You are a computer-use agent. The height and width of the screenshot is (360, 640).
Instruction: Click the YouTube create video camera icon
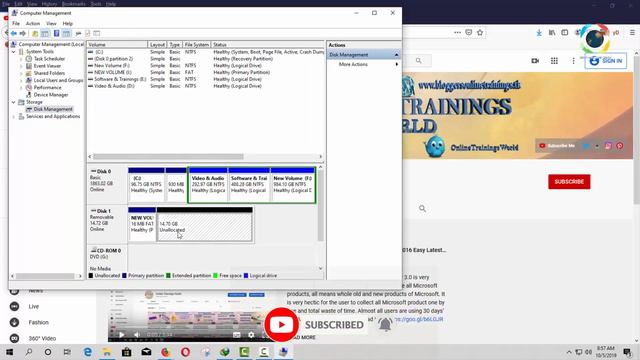pyautogui.click(x=535, y=61)
